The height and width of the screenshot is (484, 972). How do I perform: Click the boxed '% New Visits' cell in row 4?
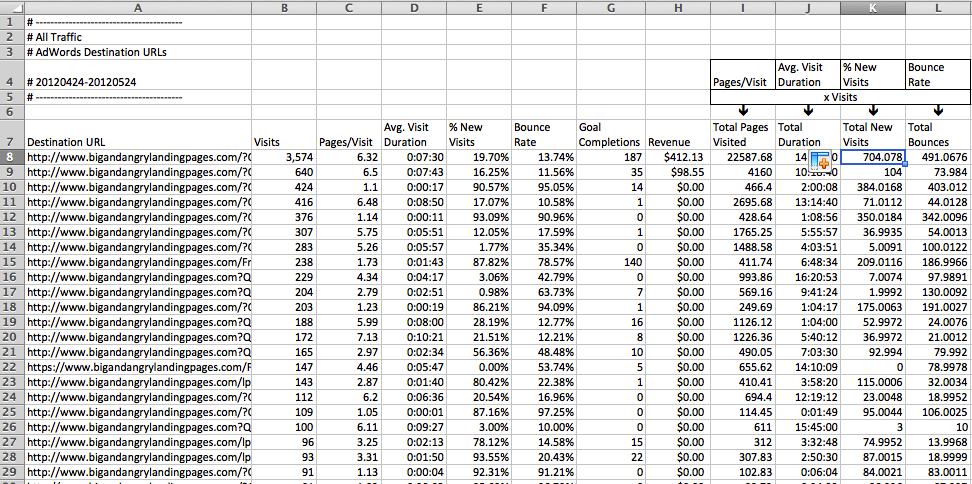(873, 75)
